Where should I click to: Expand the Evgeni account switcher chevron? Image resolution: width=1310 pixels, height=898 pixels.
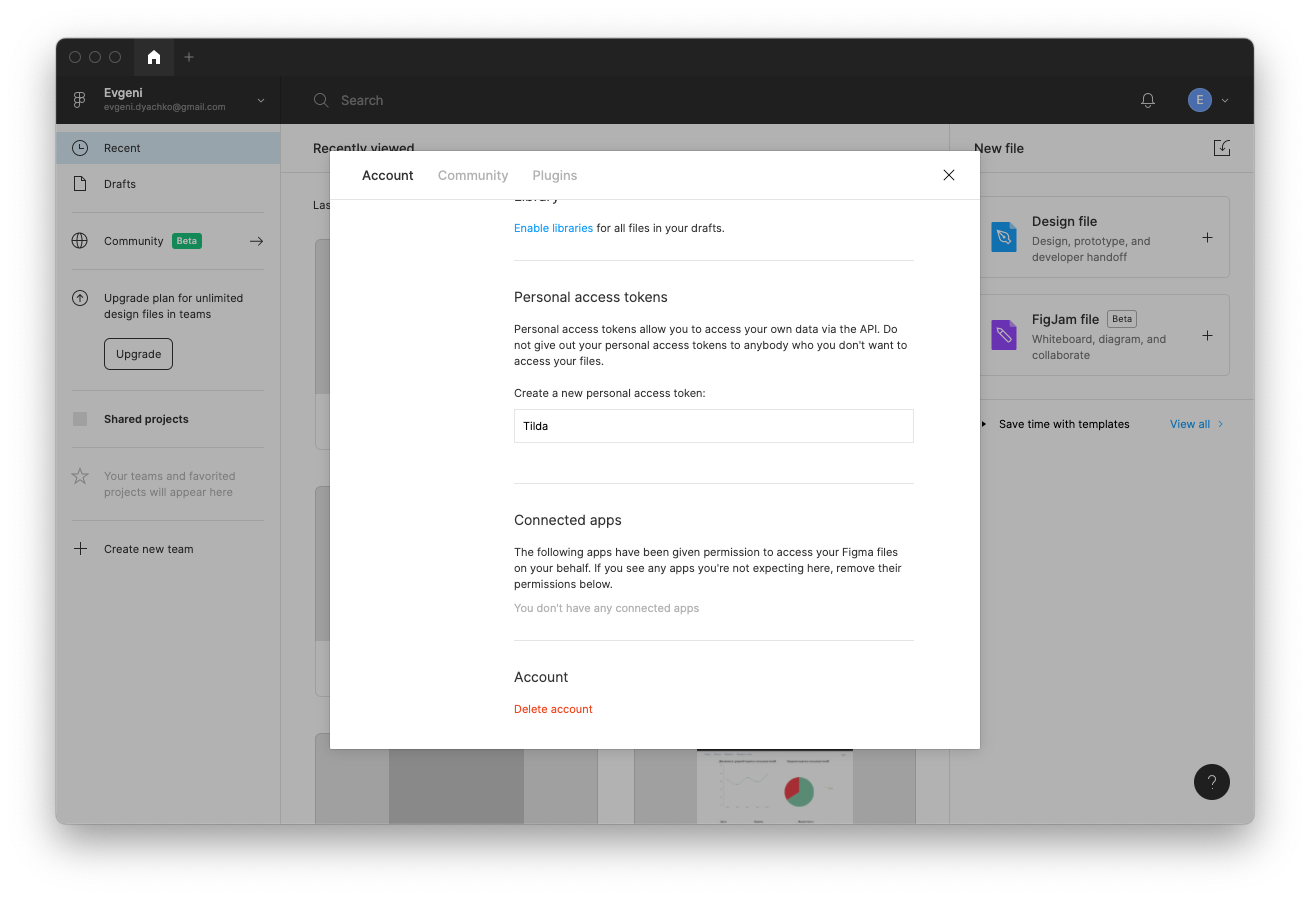coord(261,100)
